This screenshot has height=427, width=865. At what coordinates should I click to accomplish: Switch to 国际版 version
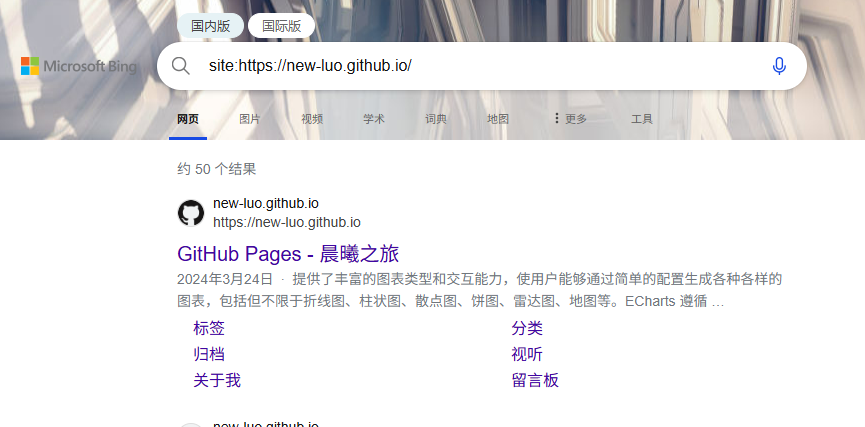281,26
